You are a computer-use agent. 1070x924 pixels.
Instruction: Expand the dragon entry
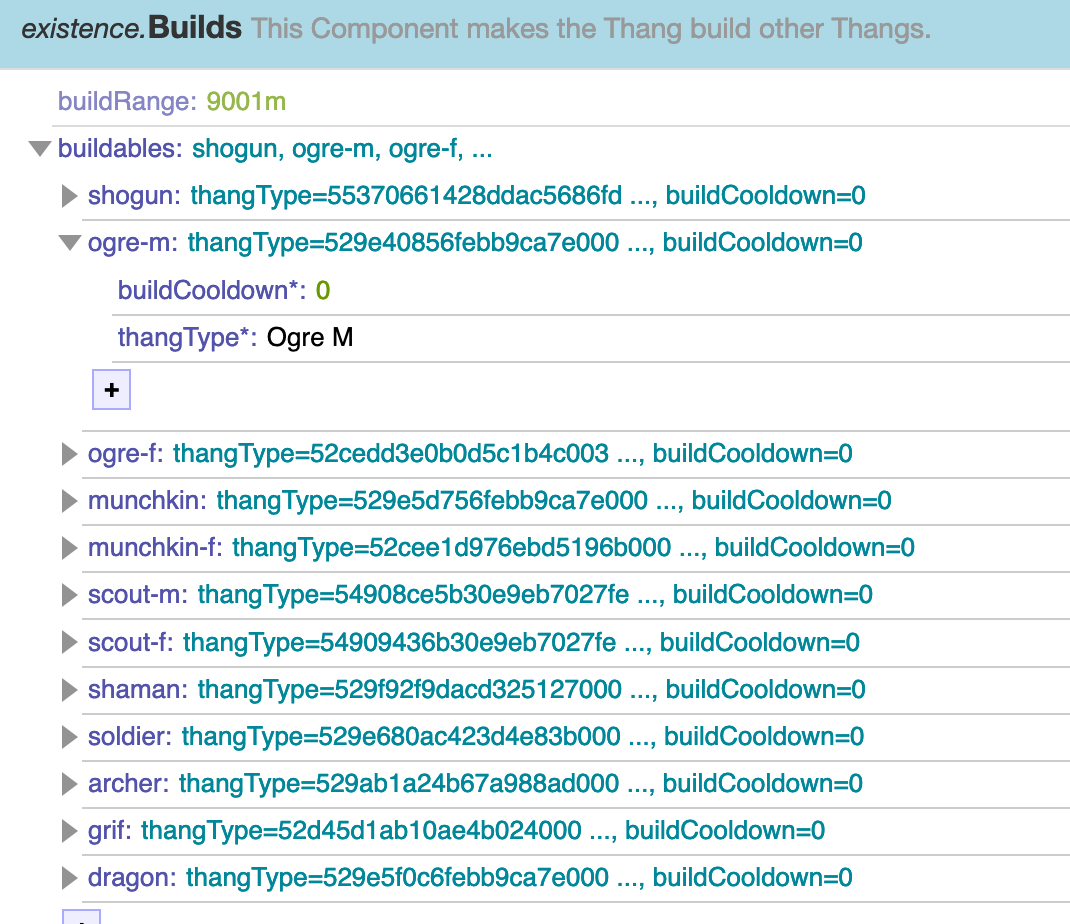click(70, 878)
